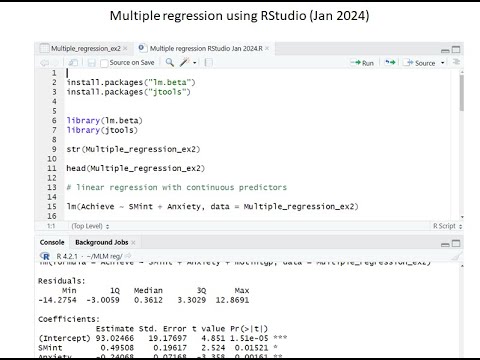Click line number 15 in gutter
This screenshot has height=360, width=480.
[52, 207]
